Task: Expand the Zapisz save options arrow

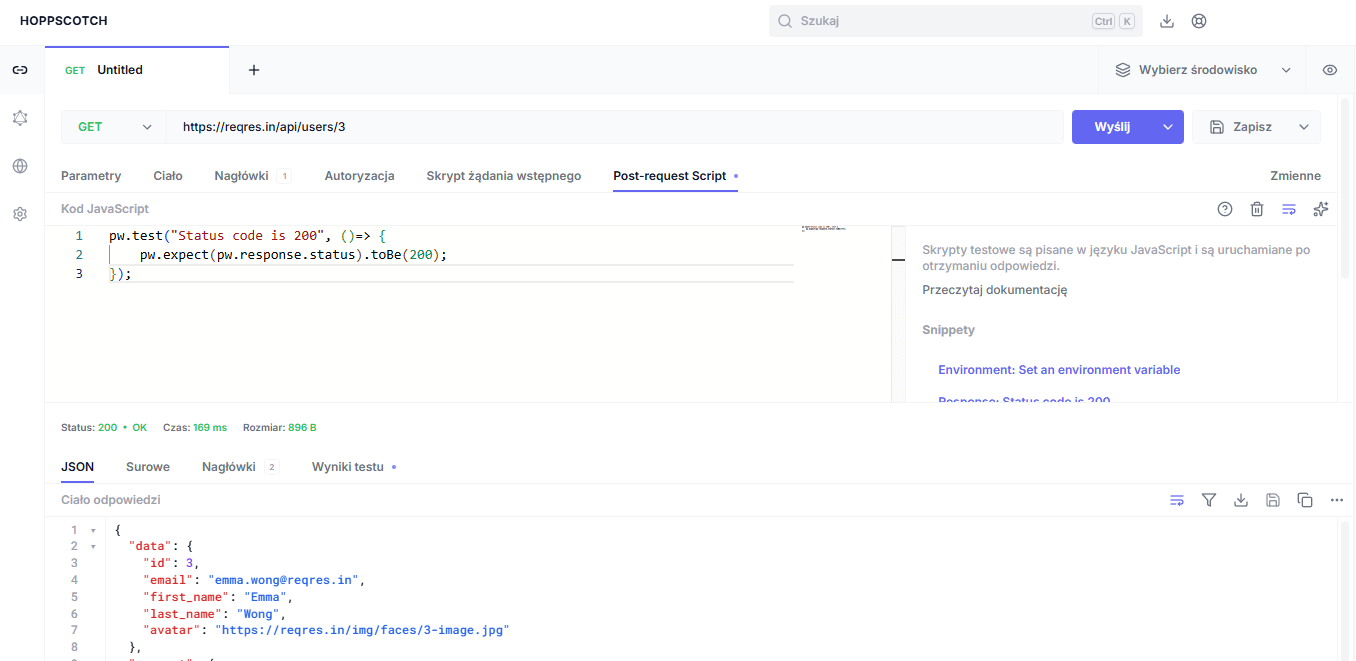Action: (1304, 127)
